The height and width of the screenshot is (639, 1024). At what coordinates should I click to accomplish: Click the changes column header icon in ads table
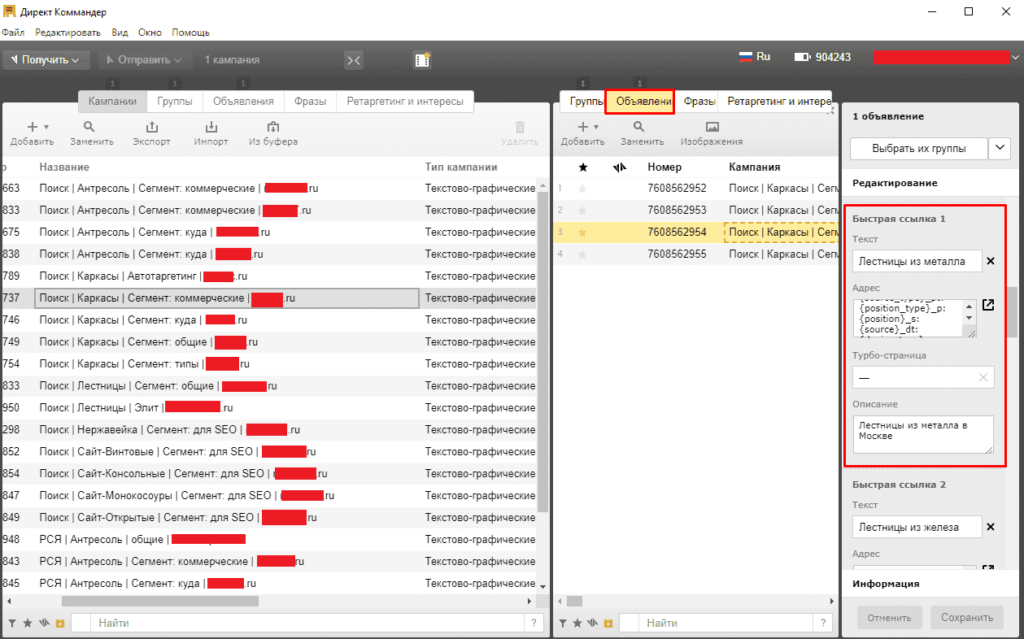620,167
